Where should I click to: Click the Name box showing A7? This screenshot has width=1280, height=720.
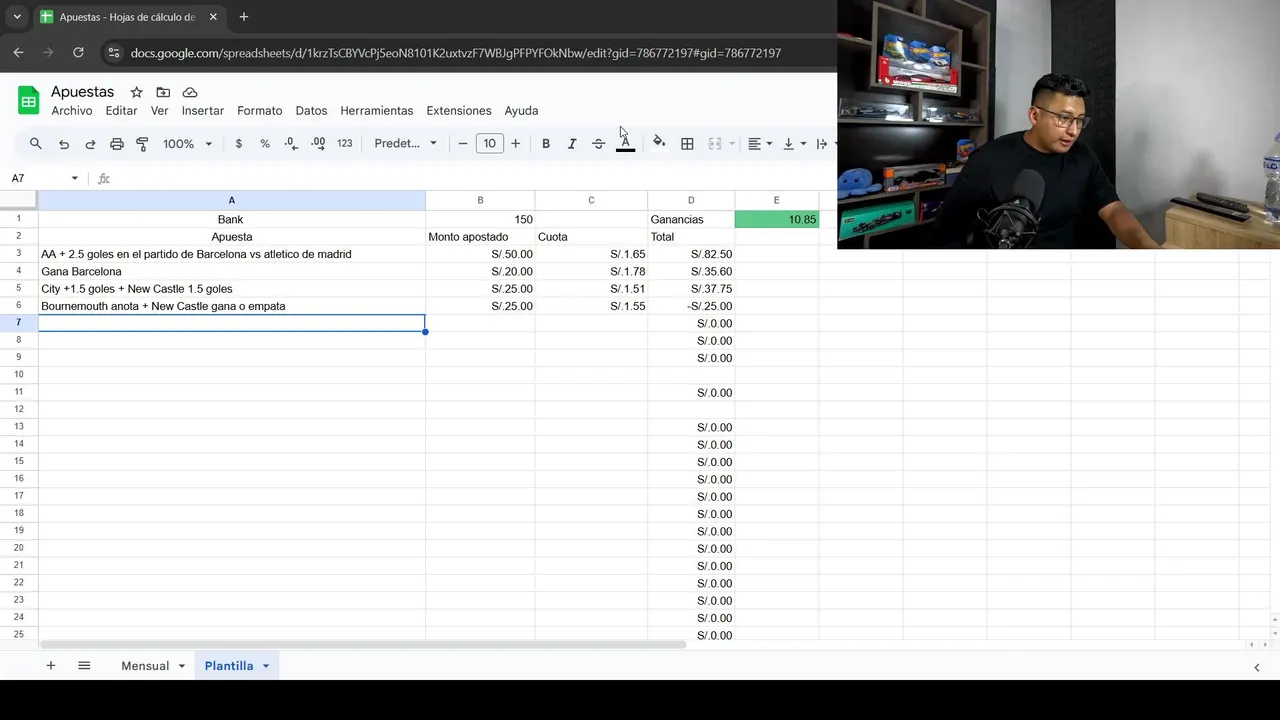point(38,178)
